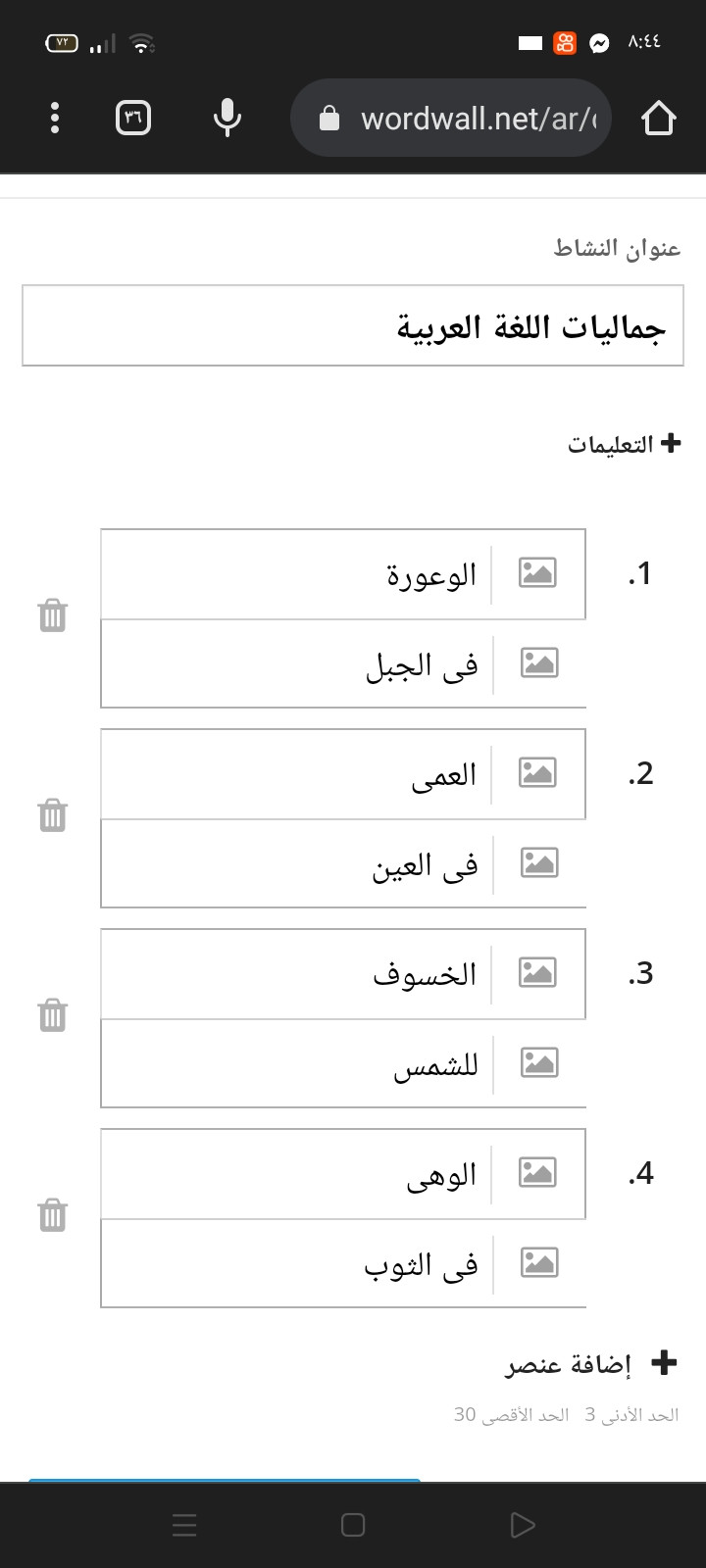Add image to the الخسوف field
Image resolution: width=706 pixels, height=1568 pixels.
537,973
